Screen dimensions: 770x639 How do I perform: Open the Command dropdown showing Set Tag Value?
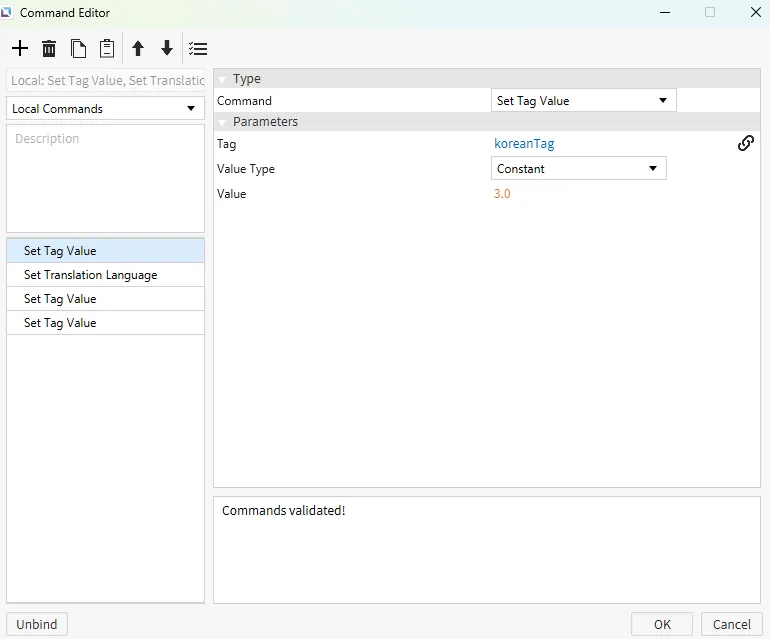pyautogui.click(x=584, y=100)
